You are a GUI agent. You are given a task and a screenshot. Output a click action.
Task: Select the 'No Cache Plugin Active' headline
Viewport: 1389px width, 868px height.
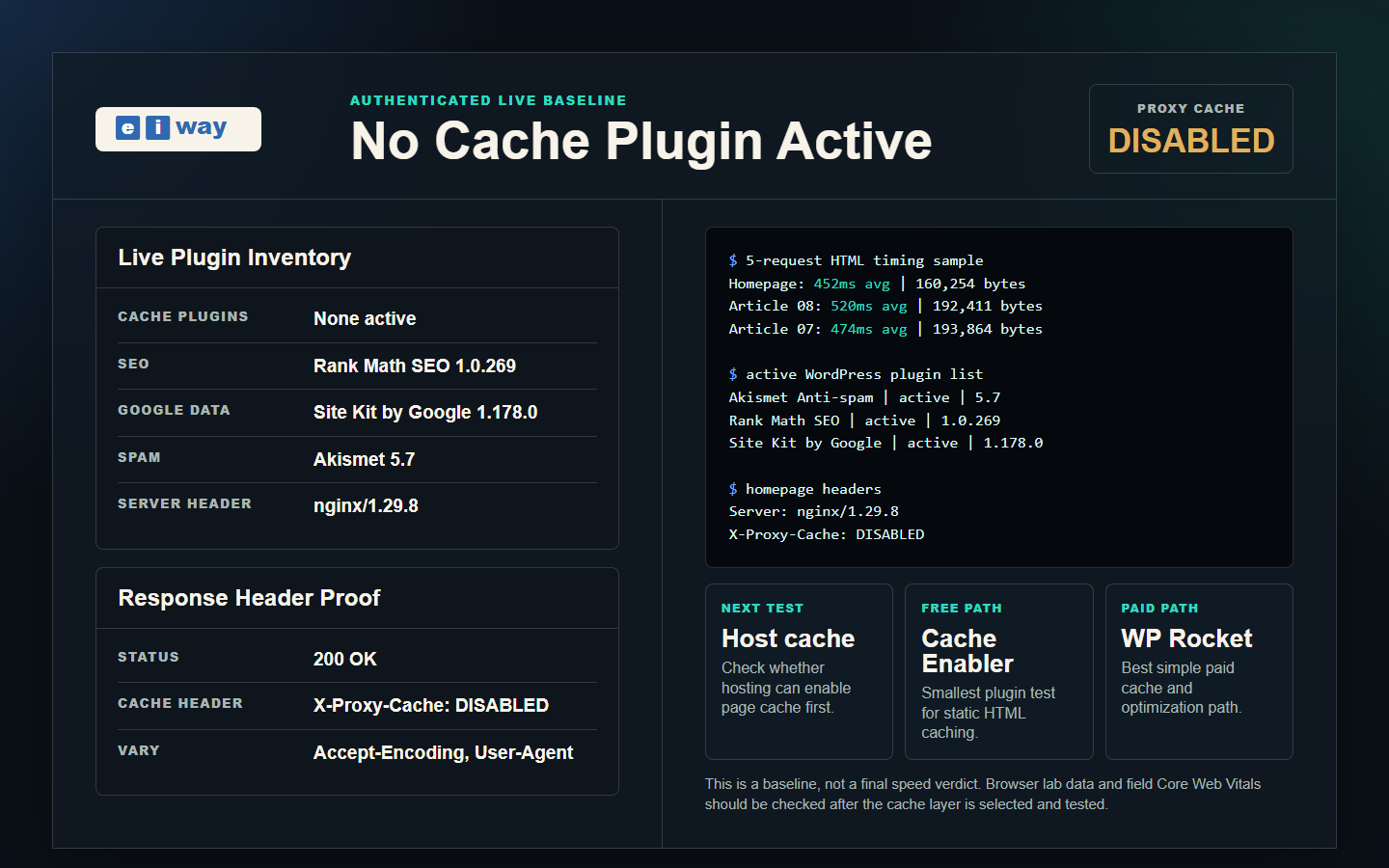[x=641, y=141]
